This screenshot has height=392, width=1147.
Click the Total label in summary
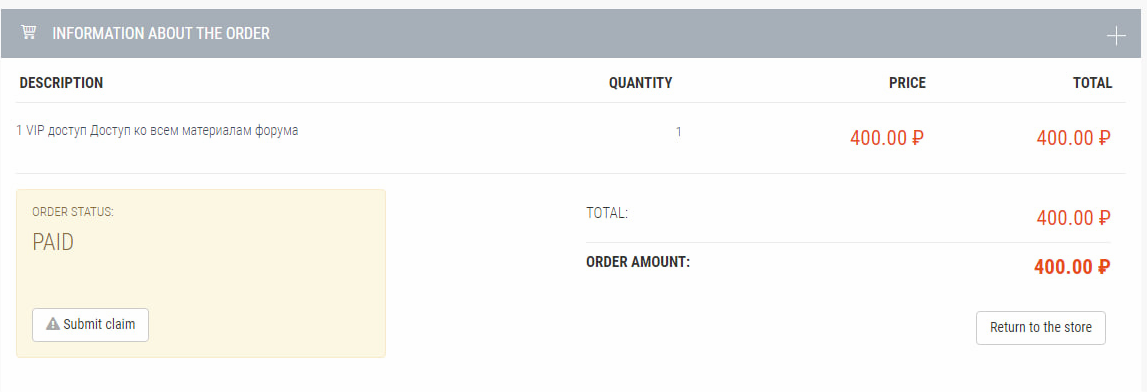click(607, 213)
